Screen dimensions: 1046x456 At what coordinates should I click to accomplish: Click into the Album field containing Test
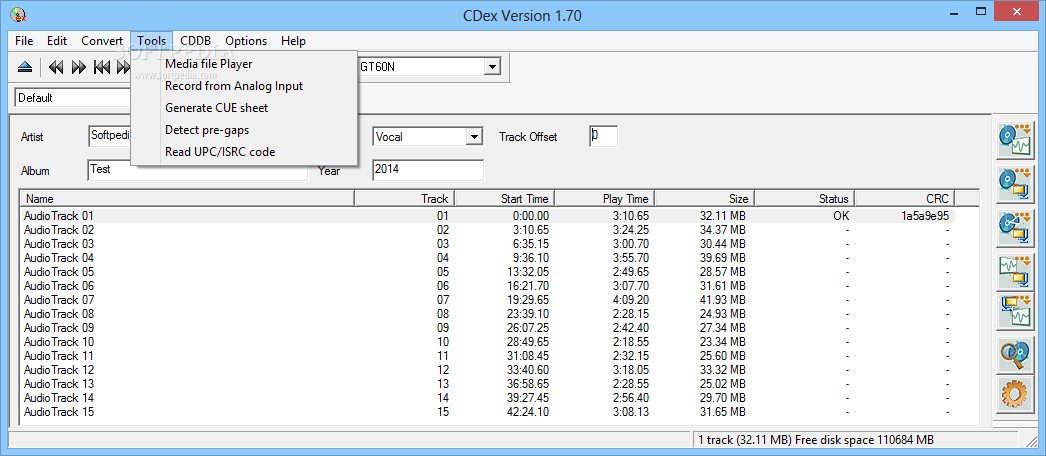point(197,171)
